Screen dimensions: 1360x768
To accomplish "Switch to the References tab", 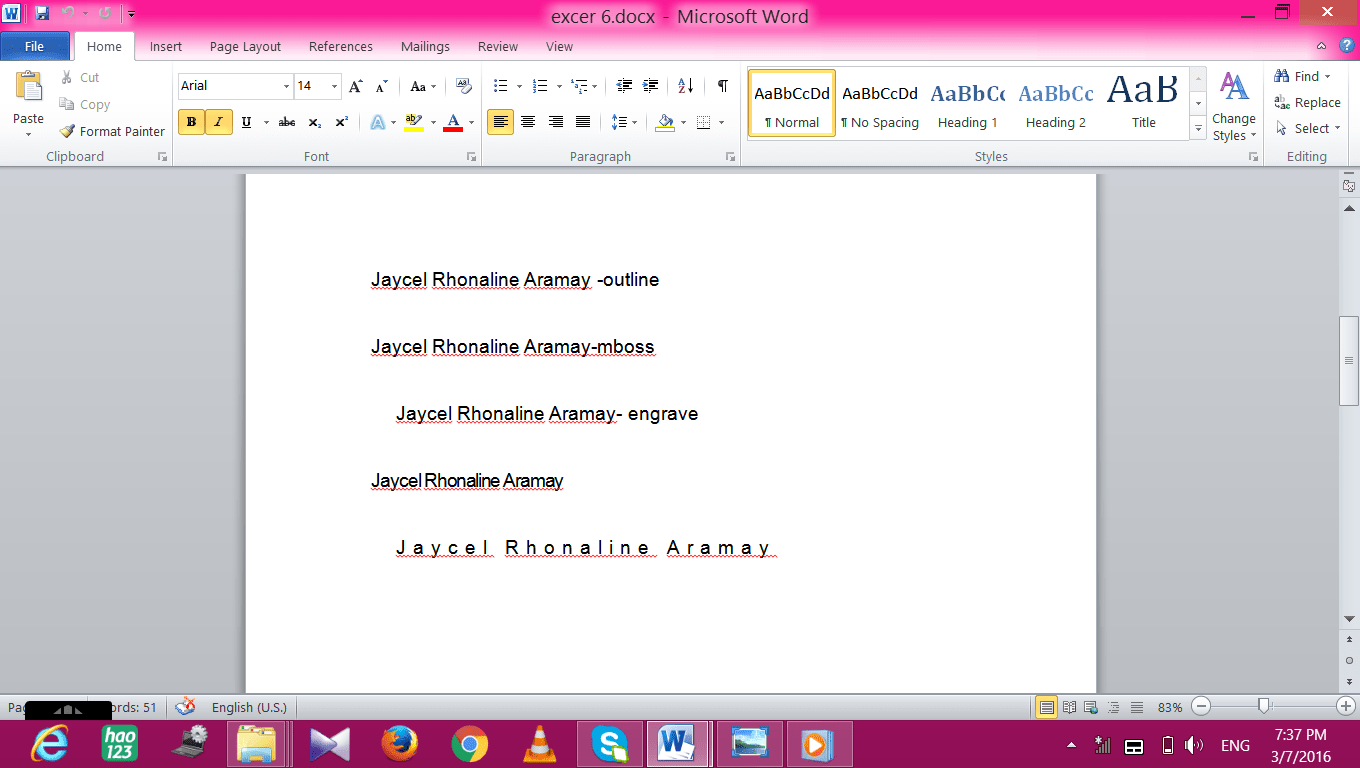I will (340, 46).
